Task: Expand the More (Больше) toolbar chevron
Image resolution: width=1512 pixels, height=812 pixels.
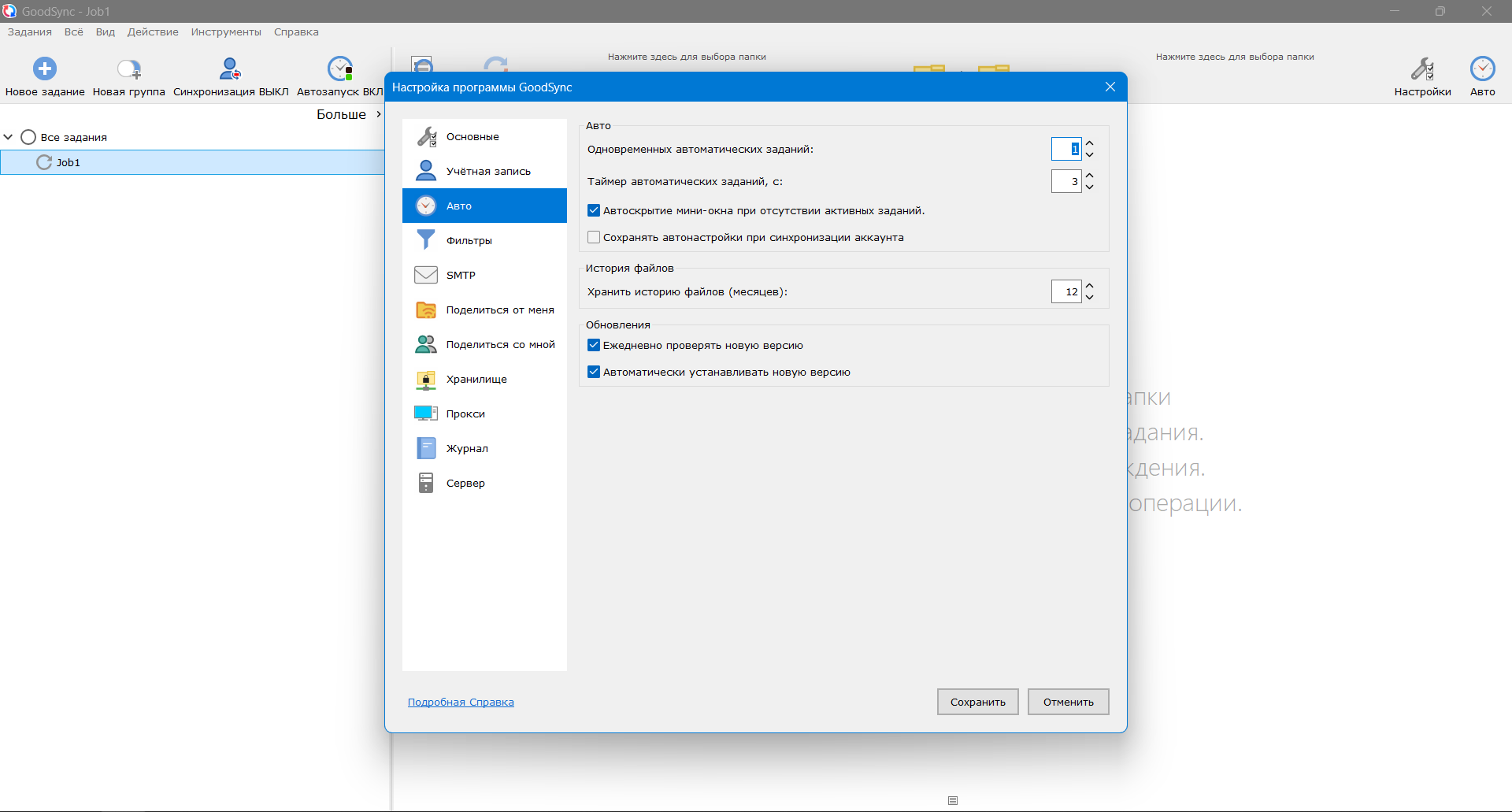Action: (378, 115)
